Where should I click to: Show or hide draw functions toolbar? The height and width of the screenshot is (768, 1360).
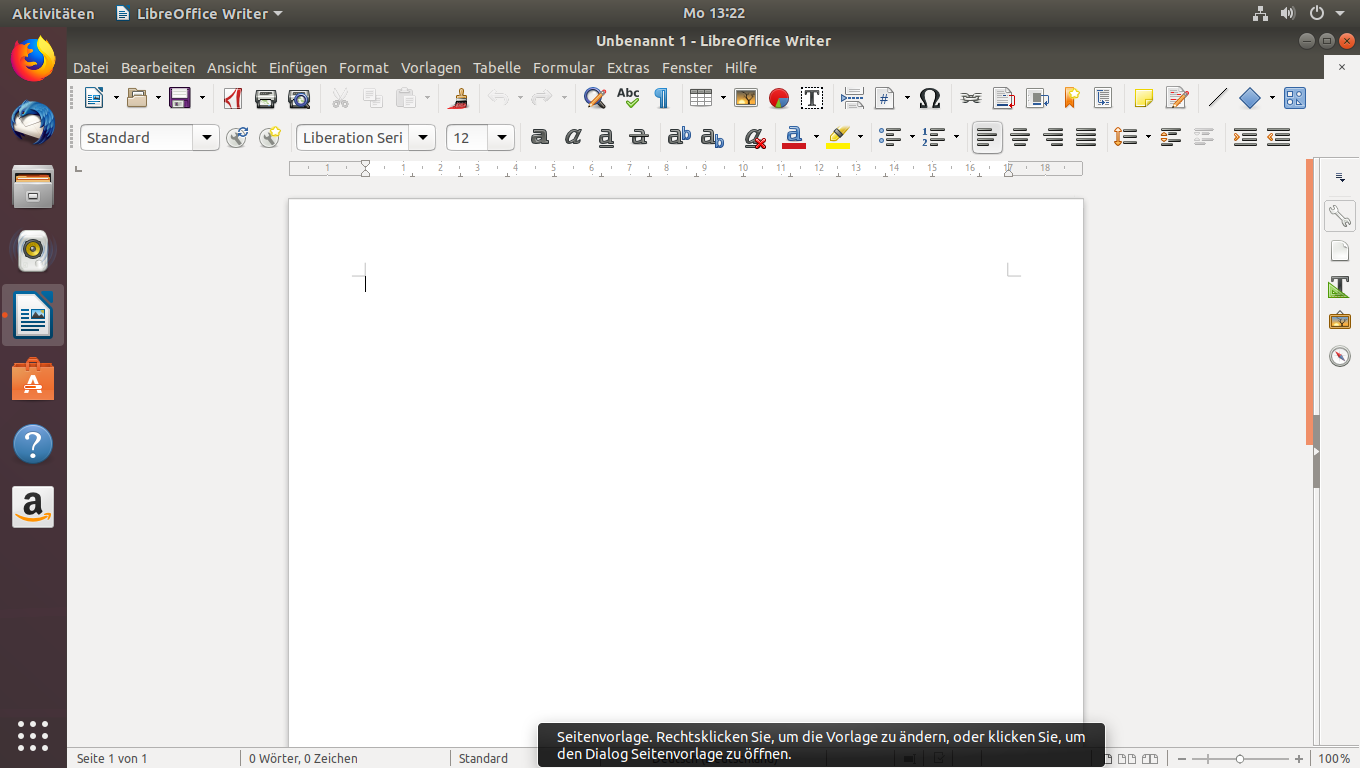pos(1295,98)
